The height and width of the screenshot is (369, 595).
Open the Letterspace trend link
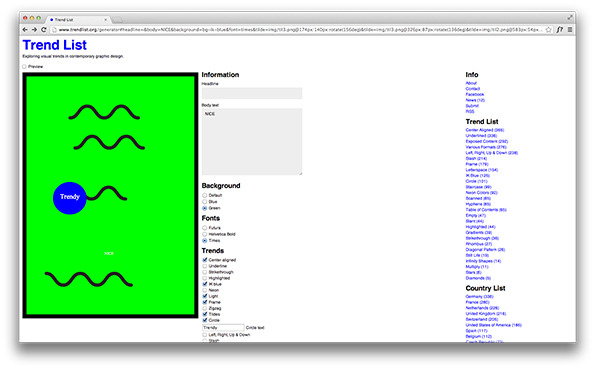(482, 170)
